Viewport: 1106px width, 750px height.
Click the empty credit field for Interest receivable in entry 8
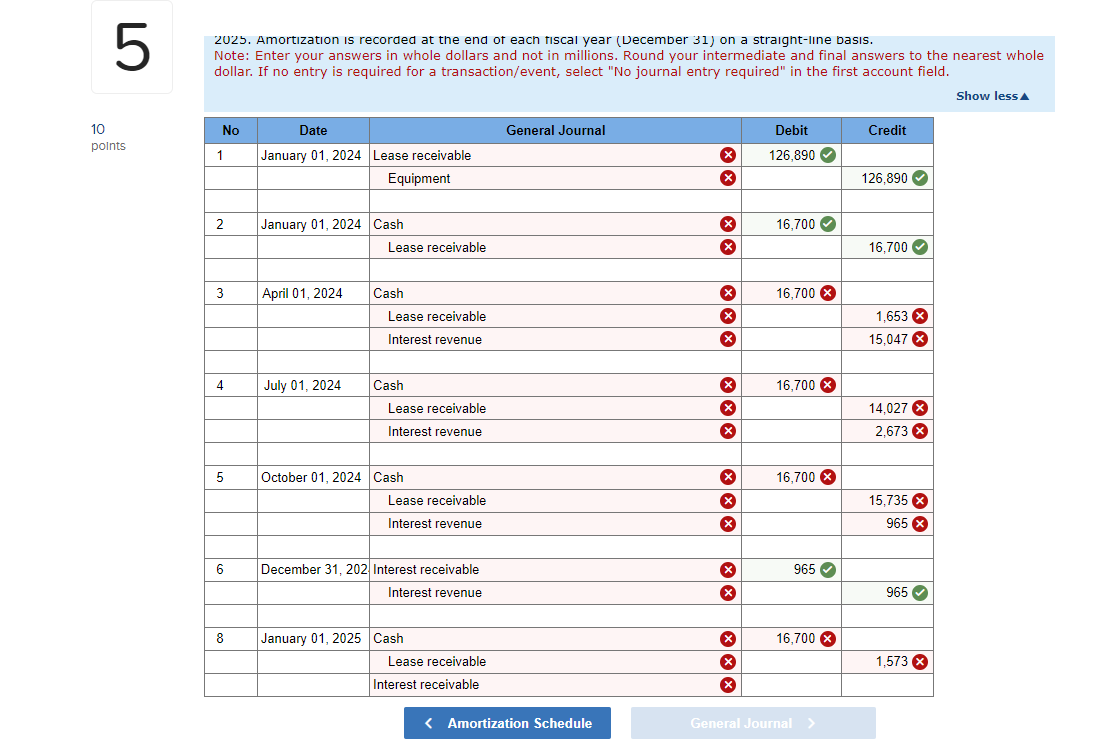click(887, 684)
